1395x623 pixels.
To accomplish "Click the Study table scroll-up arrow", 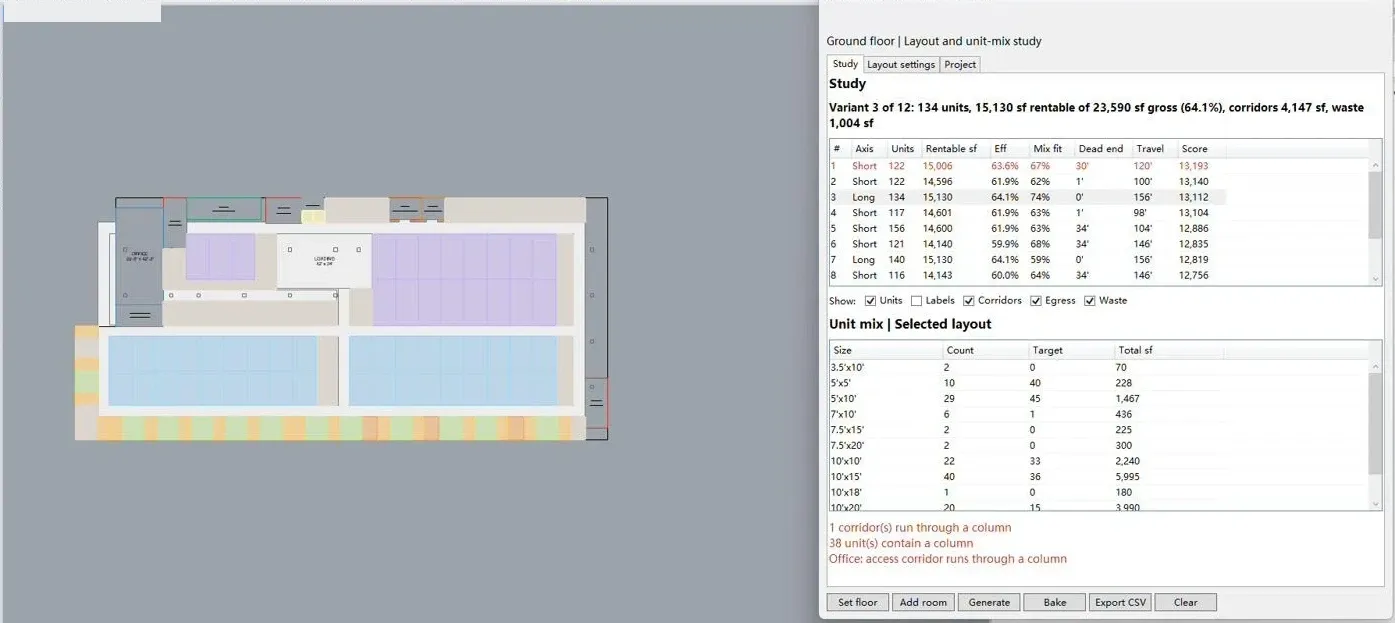I will [1376, 166].
